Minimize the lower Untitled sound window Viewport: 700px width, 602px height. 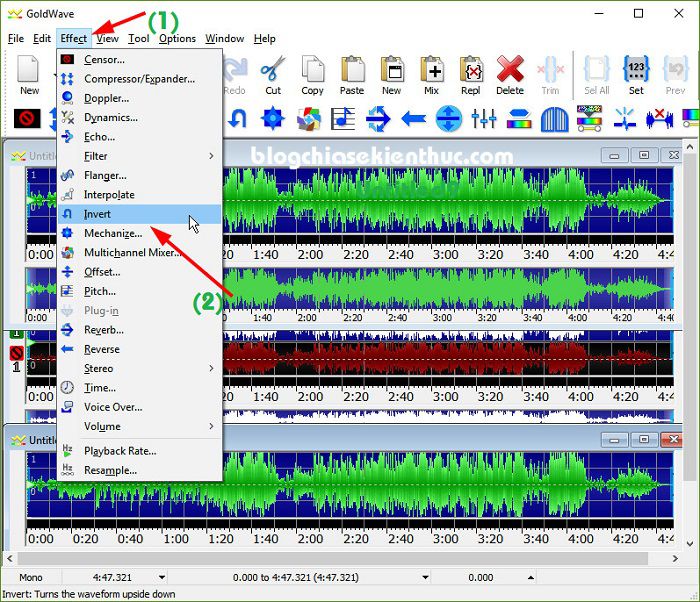[614, 440]
